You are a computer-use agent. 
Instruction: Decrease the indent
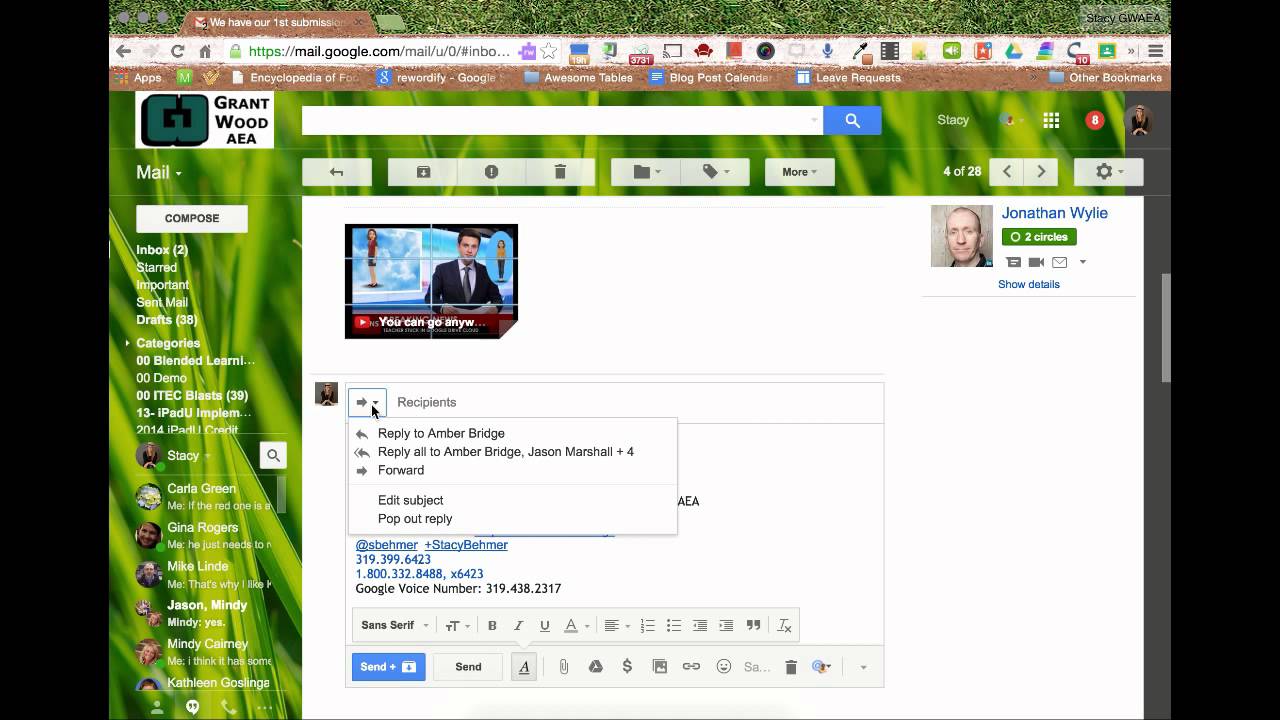pyautogui.click(x=700, y=626)
